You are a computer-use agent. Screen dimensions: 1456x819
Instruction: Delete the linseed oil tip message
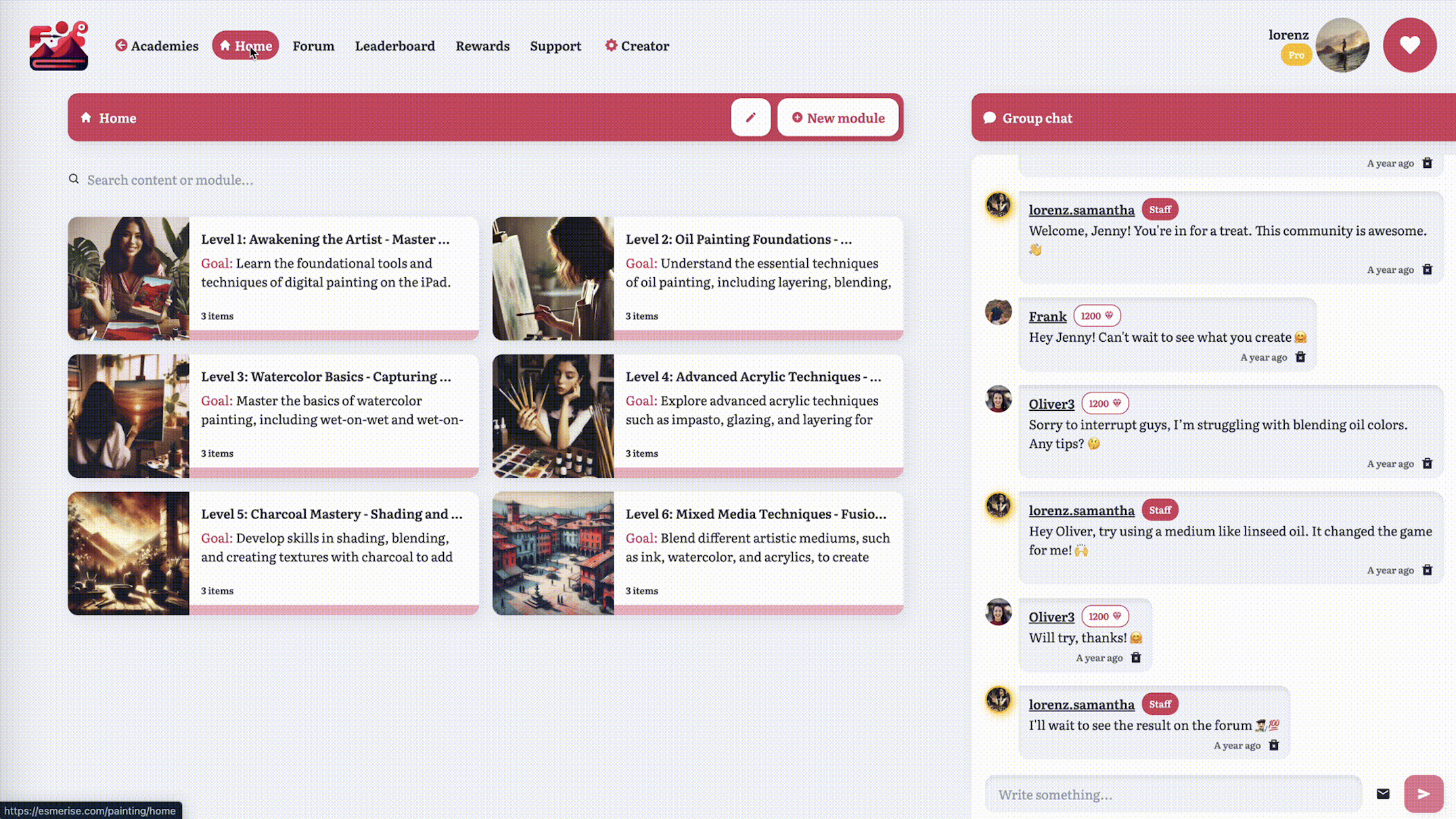(1427, 570)
